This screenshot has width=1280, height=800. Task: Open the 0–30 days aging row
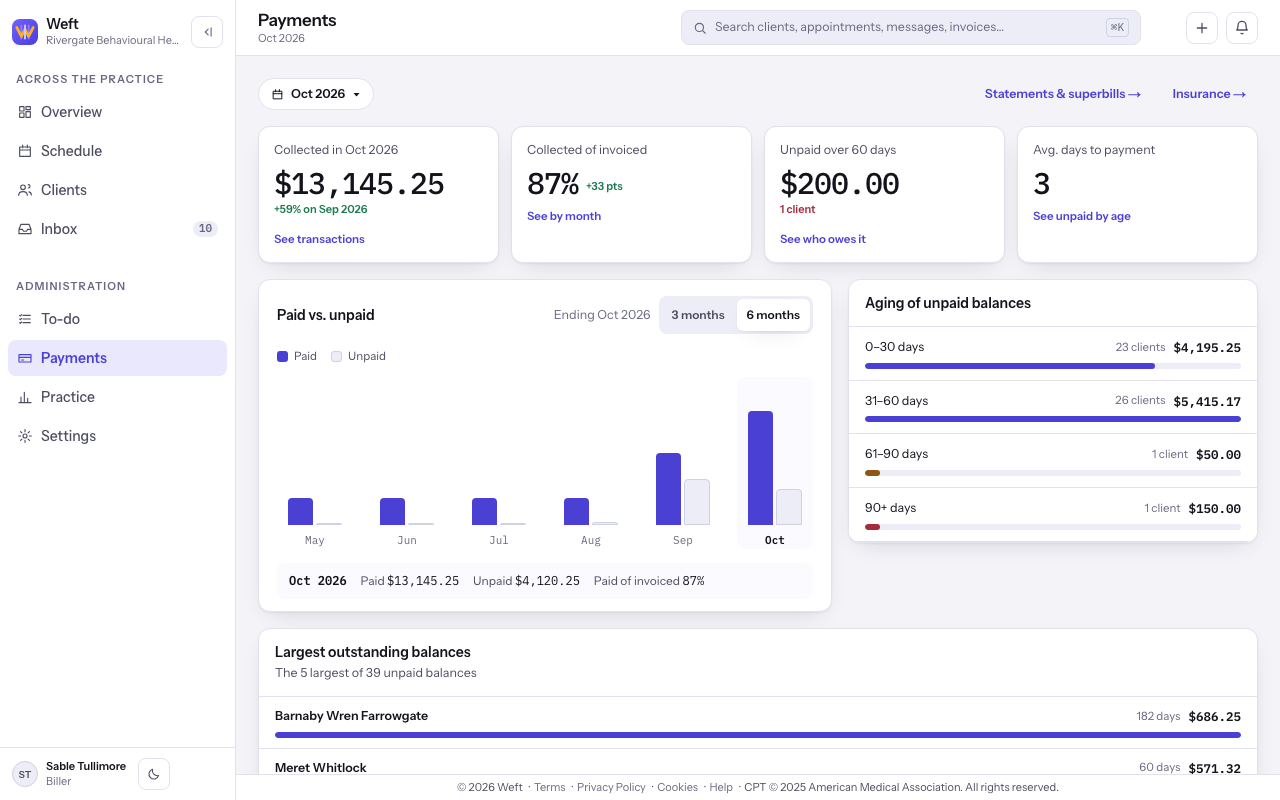click(1053, 354)
